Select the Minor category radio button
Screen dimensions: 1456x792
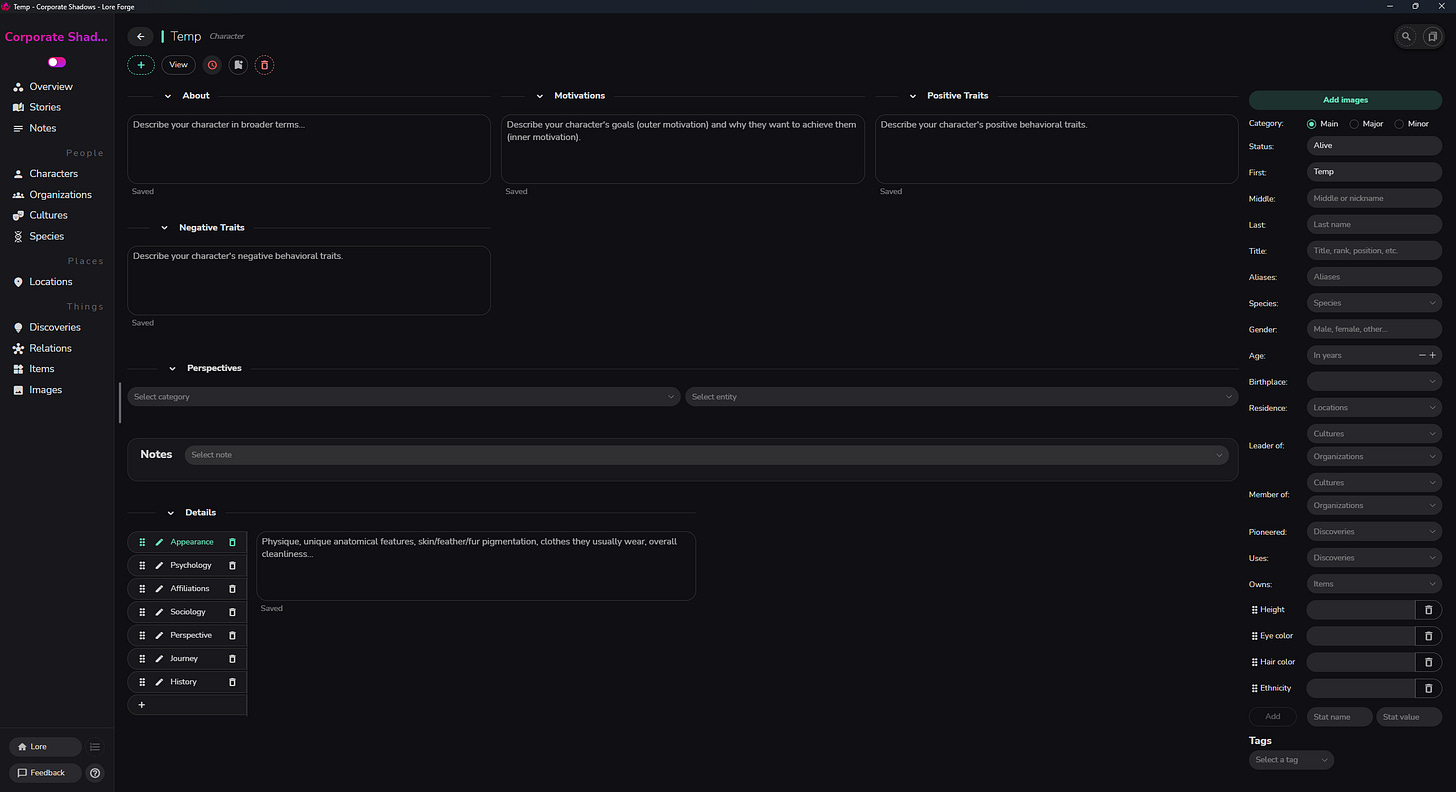point(1399,123)
